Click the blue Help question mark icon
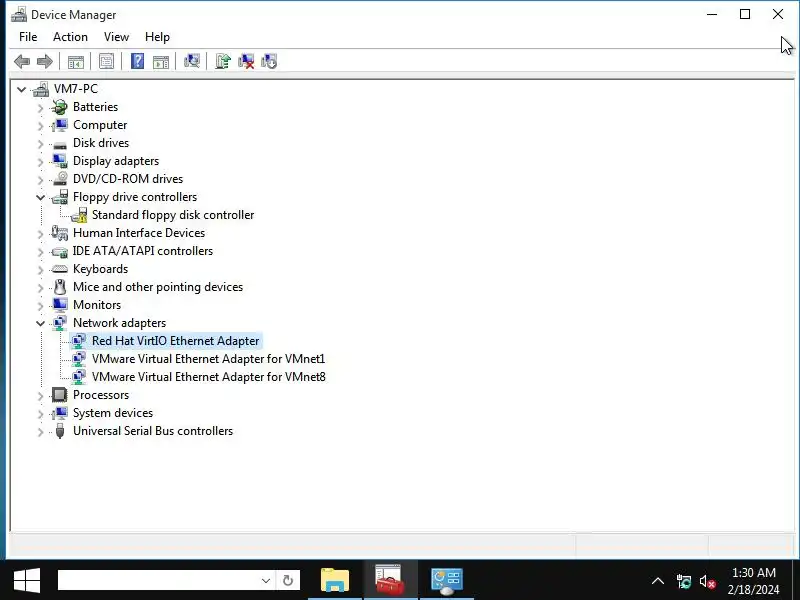 coord(137,62)
